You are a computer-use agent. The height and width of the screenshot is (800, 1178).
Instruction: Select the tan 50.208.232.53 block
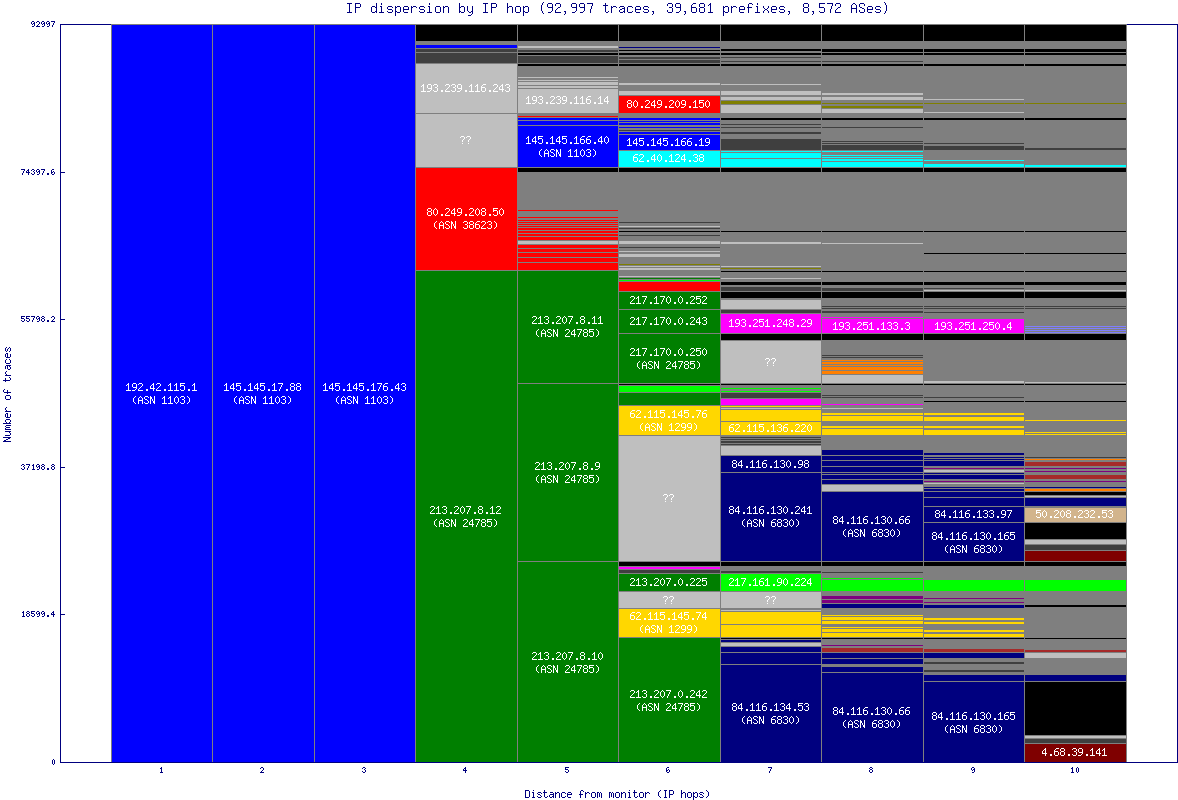(1073, 513)
